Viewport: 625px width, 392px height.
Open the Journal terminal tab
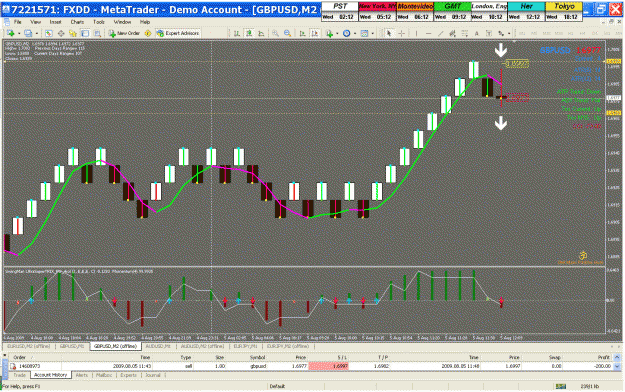(x=153, y=375)
